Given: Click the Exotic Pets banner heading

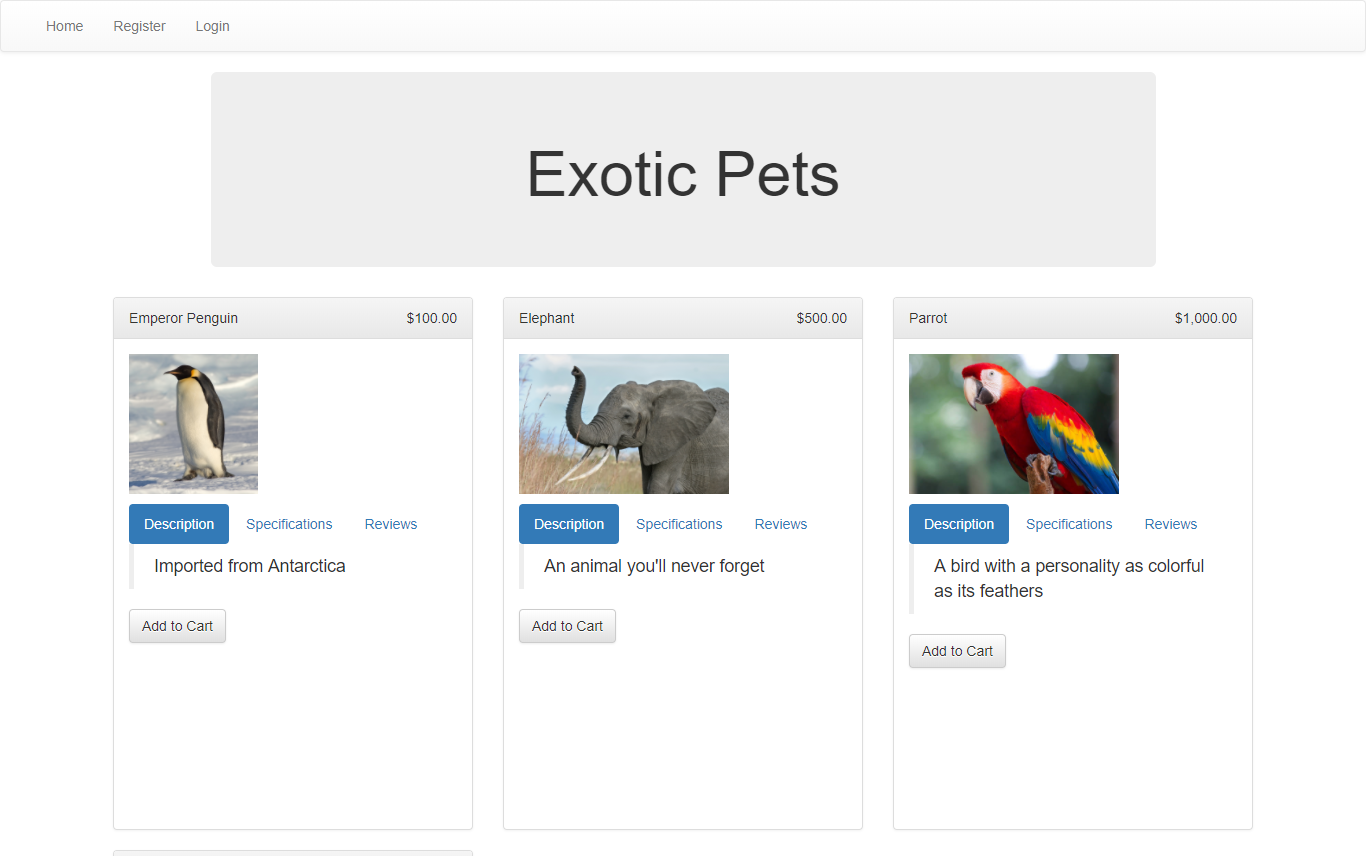Looking at the screenshot, I should pyautogui.click(x=683, y=174).
